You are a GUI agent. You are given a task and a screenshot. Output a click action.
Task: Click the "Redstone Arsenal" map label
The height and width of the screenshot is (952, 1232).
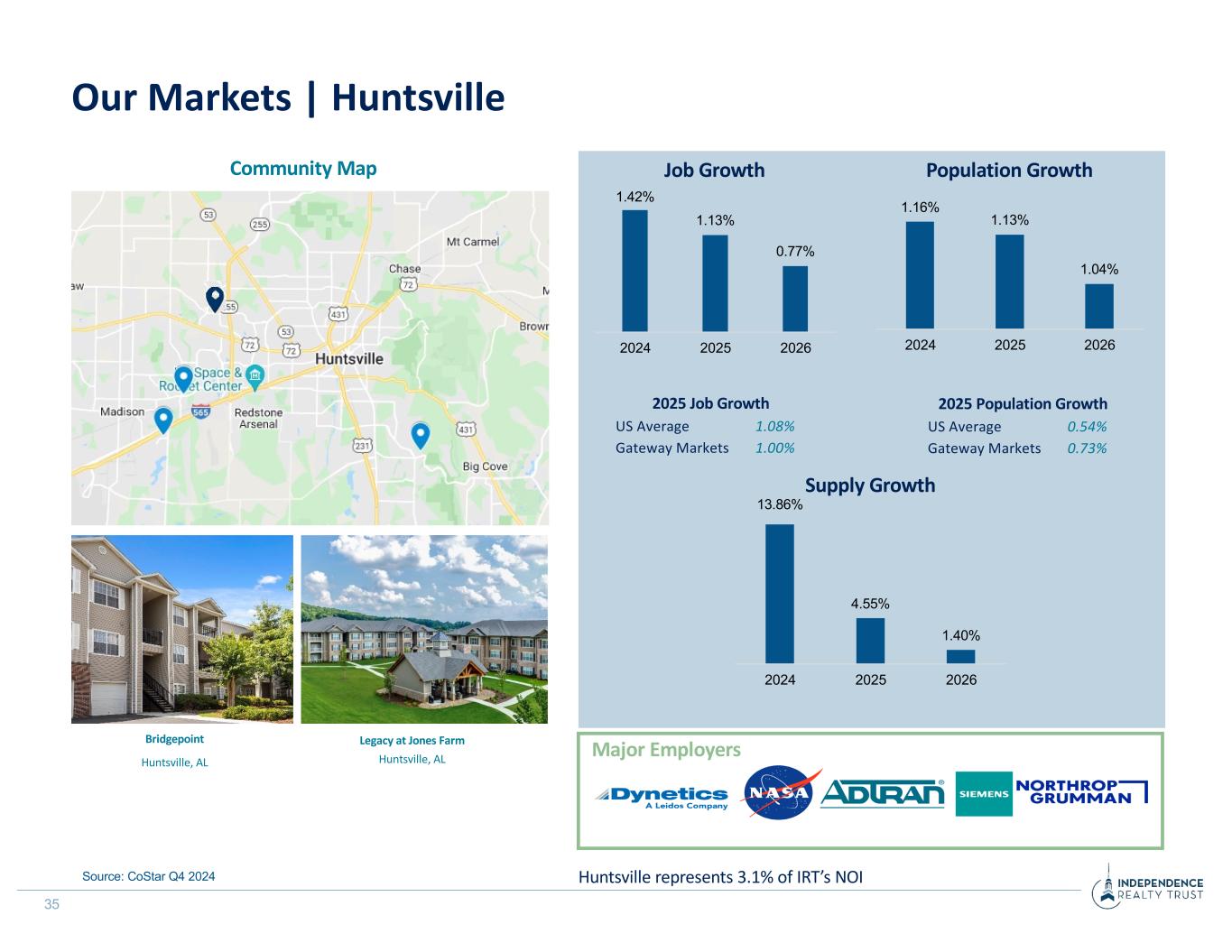coord(258,418)
